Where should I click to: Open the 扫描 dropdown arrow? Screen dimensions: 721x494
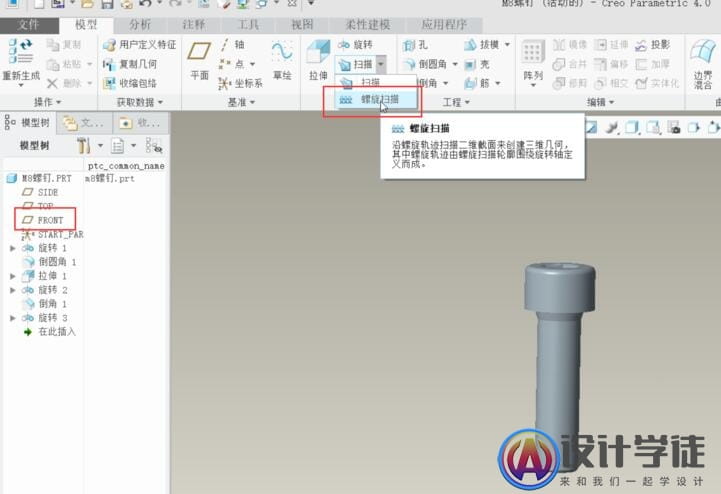click(x=381, y=64)
